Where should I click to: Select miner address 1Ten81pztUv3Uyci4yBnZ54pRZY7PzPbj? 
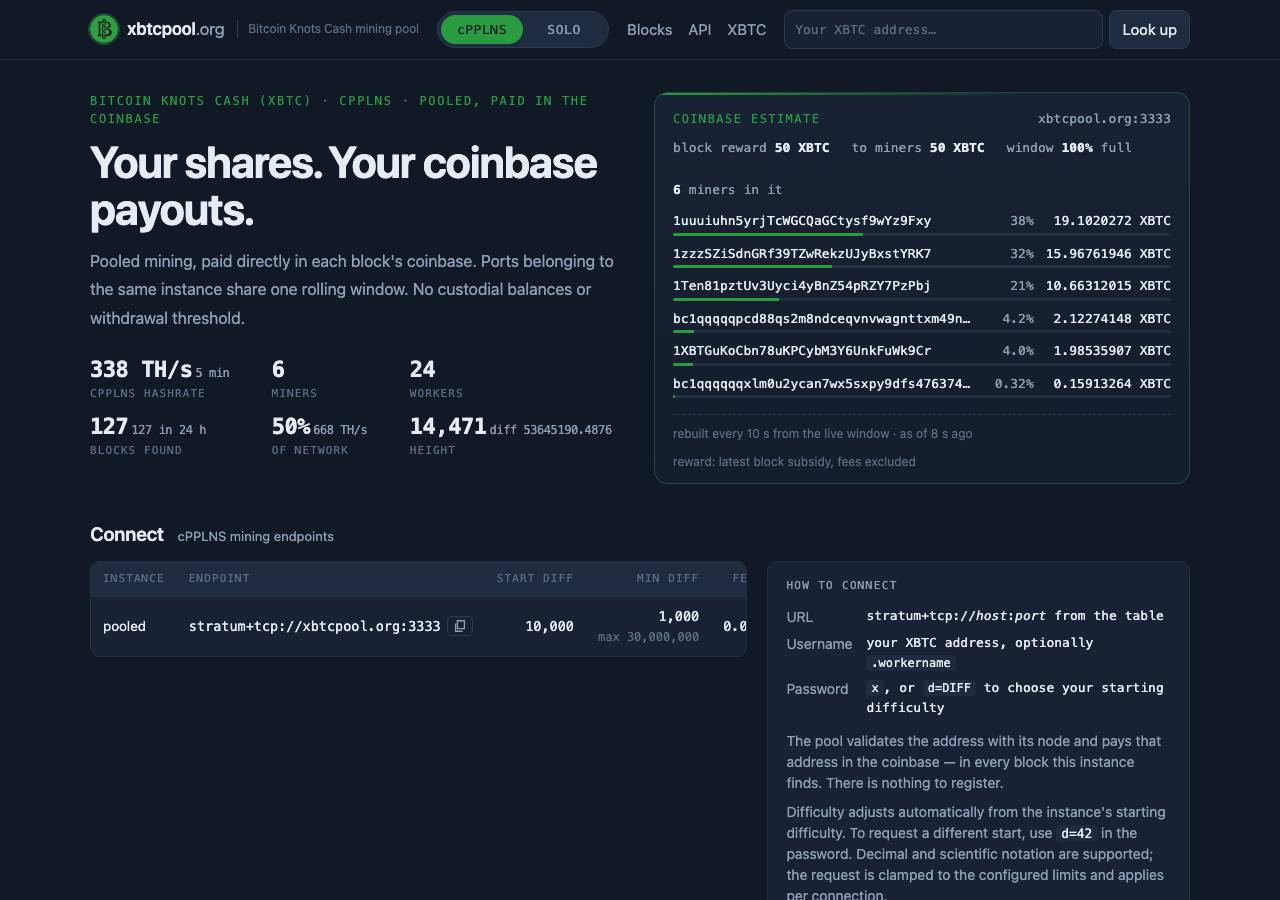802,286
